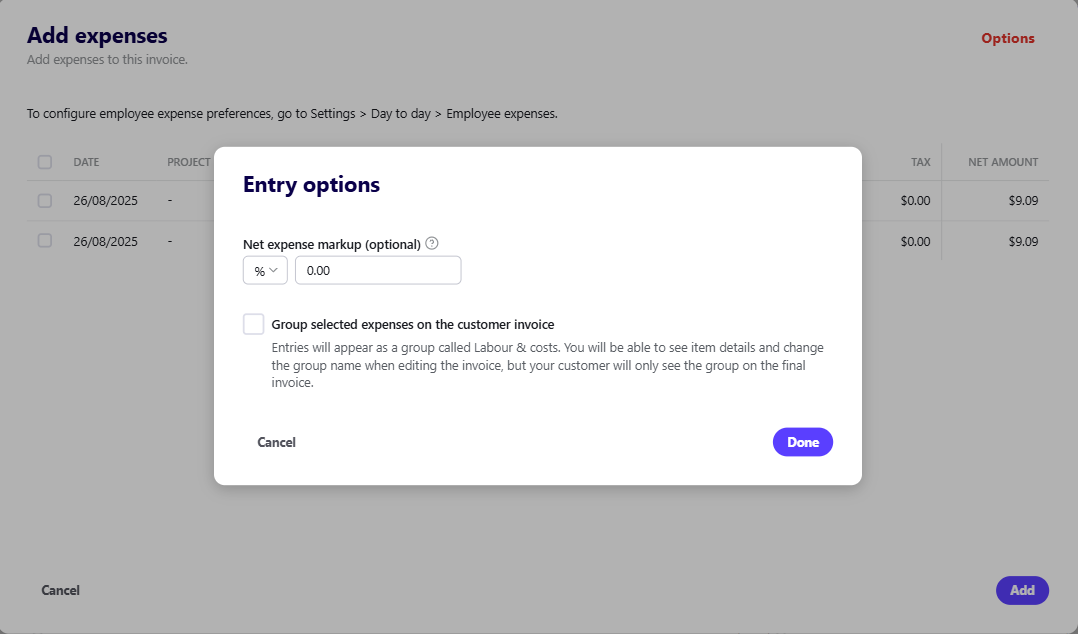Click the net expense markup amount field
1078x634 pixels.
(x=378, y=271)
